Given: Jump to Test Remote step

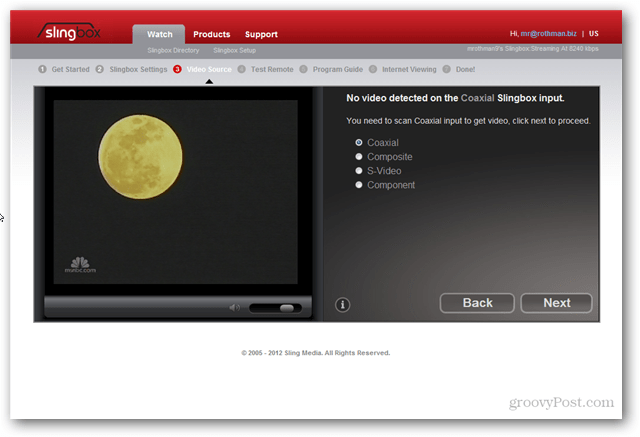Looking at the screenshot, I should (266, 69).
